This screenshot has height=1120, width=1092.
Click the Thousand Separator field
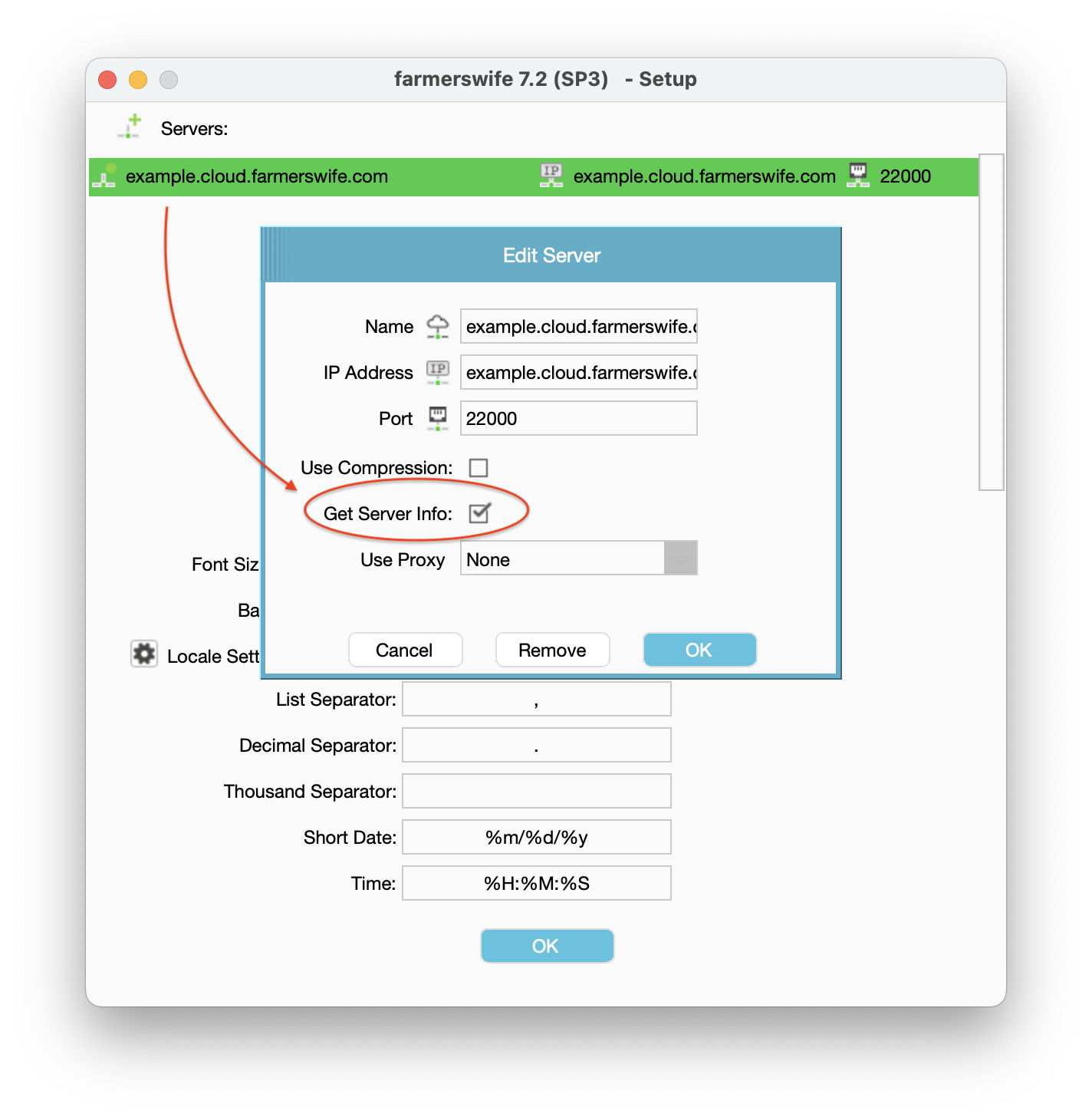pos(537,791)
